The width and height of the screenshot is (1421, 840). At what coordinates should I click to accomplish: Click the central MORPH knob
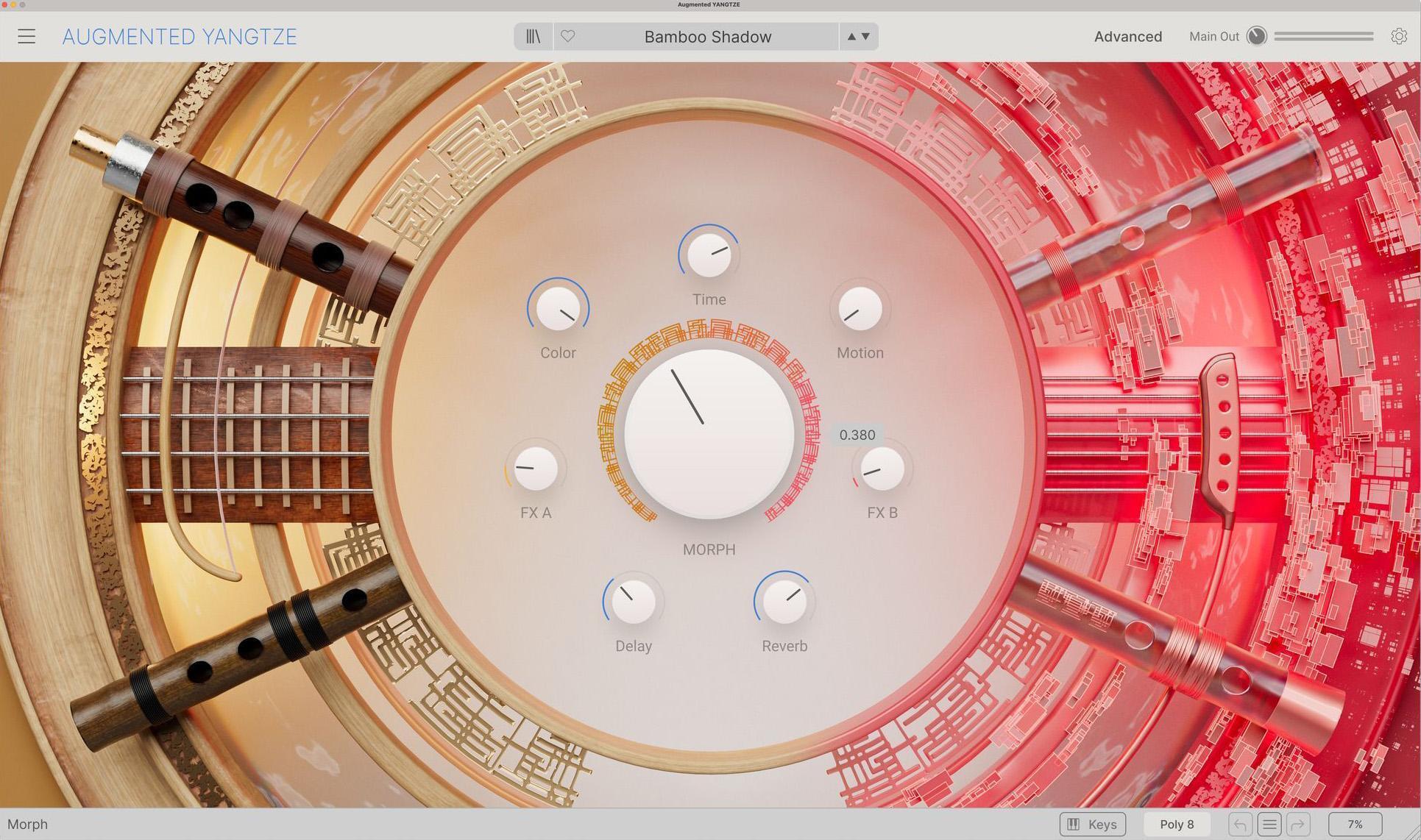click(x=708, y=433)
